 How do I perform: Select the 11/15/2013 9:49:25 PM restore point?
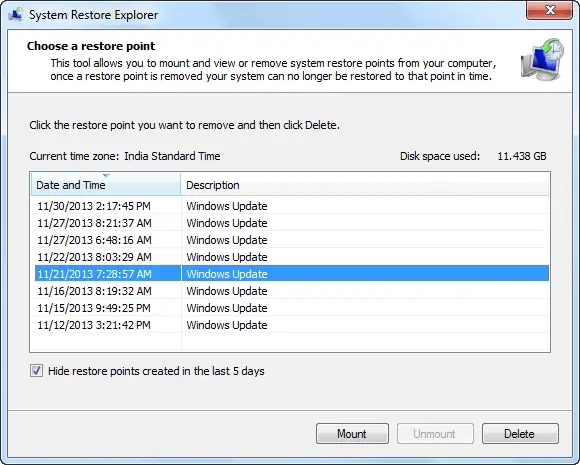[290, 308]
